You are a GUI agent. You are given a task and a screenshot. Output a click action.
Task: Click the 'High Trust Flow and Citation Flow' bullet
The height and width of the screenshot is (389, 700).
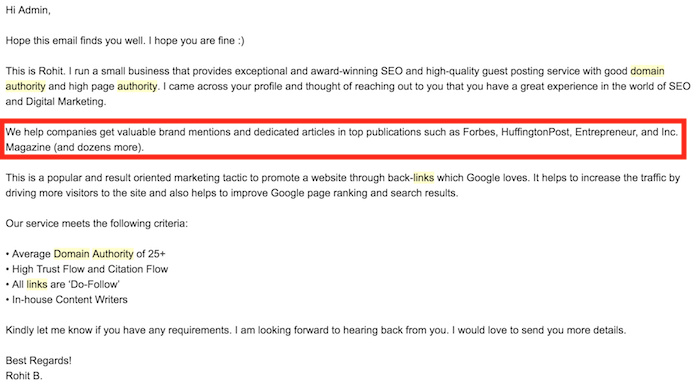pyautogui.click(x=87, y=269)
